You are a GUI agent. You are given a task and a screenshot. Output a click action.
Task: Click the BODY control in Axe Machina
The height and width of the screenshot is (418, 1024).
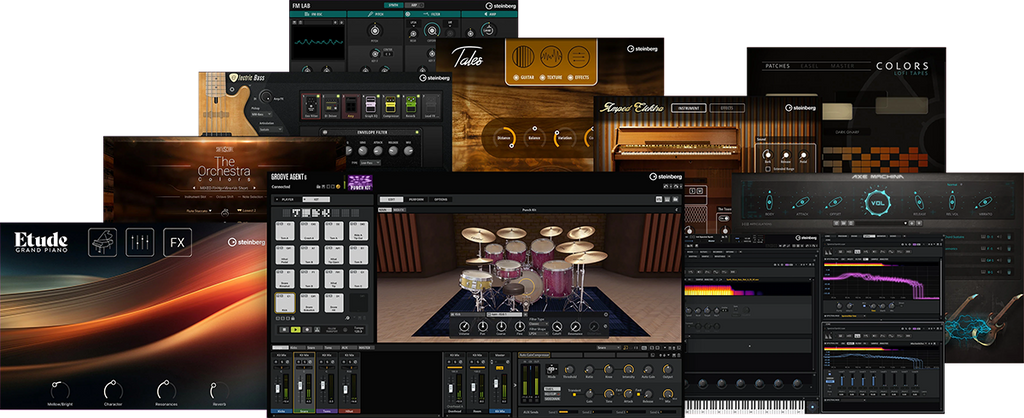pyautogui.click(x=767, y=201)
